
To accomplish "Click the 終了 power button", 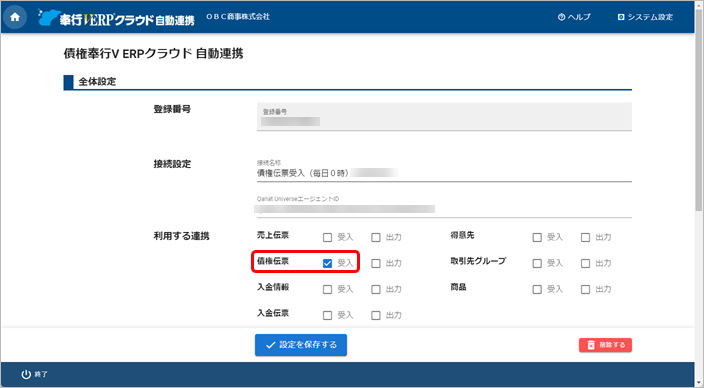I will coord(34,374).
